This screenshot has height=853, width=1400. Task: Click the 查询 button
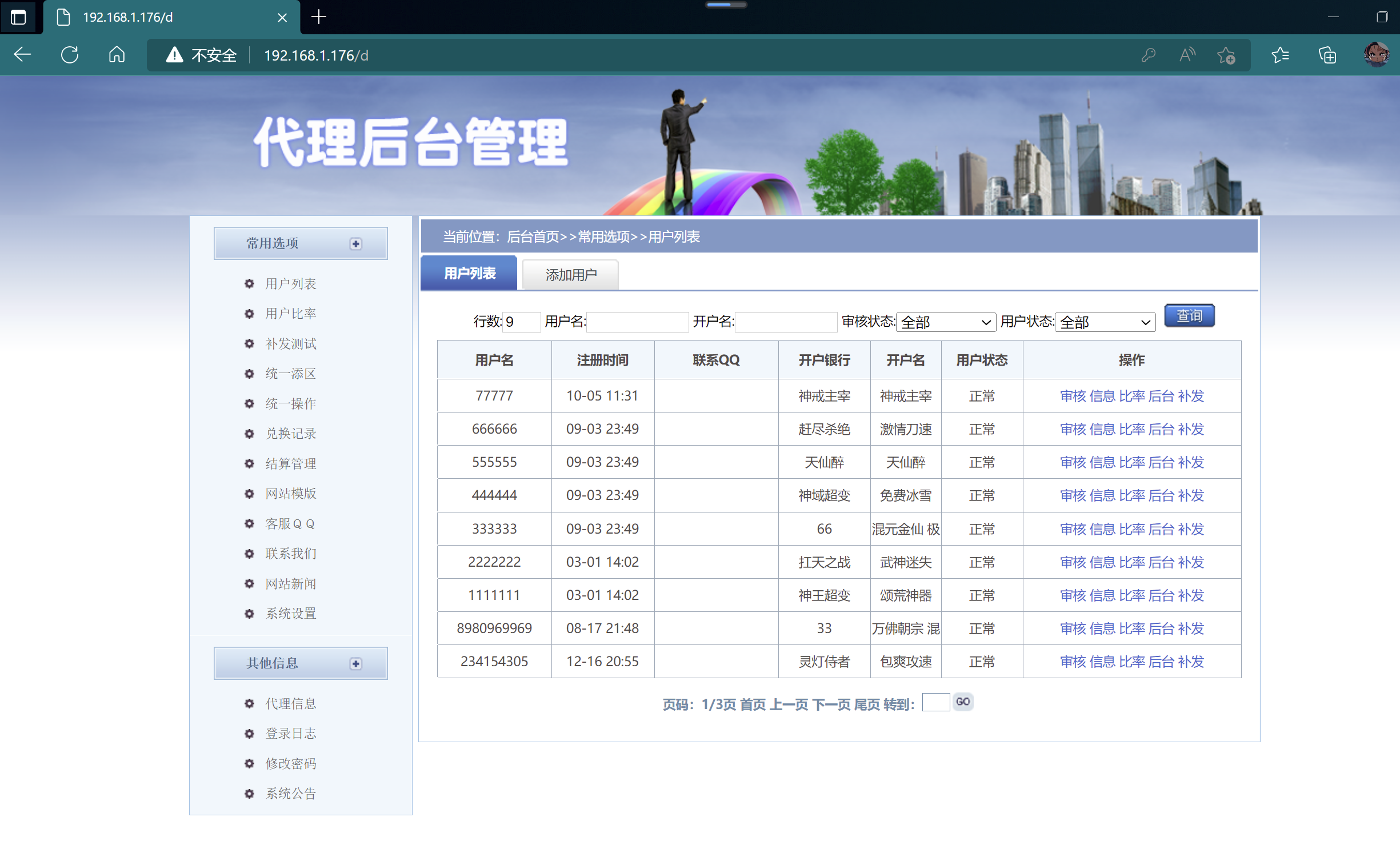click(x=1189, y=316)
